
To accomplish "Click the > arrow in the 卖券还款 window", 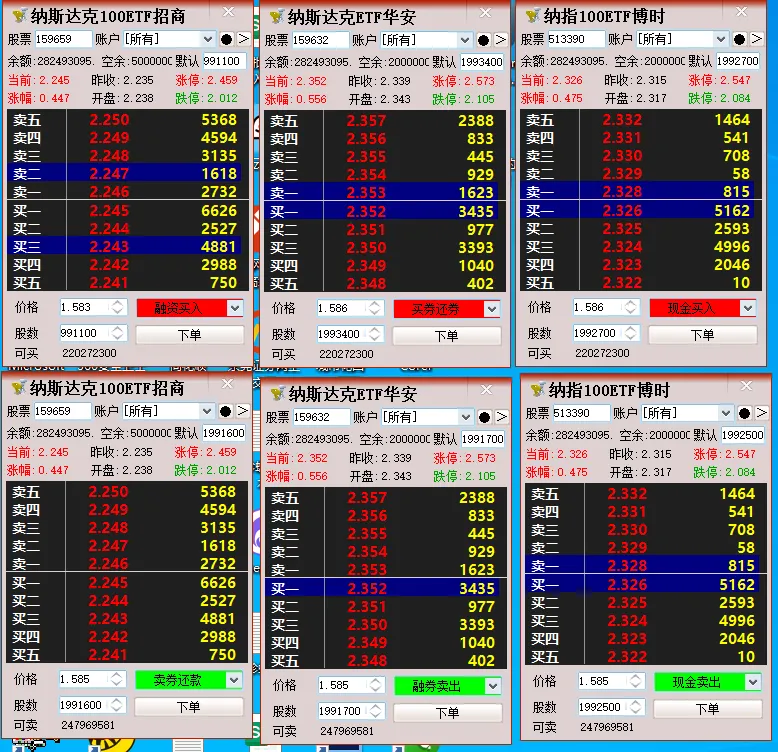I will pyautogui.click(x=243, y=411).
